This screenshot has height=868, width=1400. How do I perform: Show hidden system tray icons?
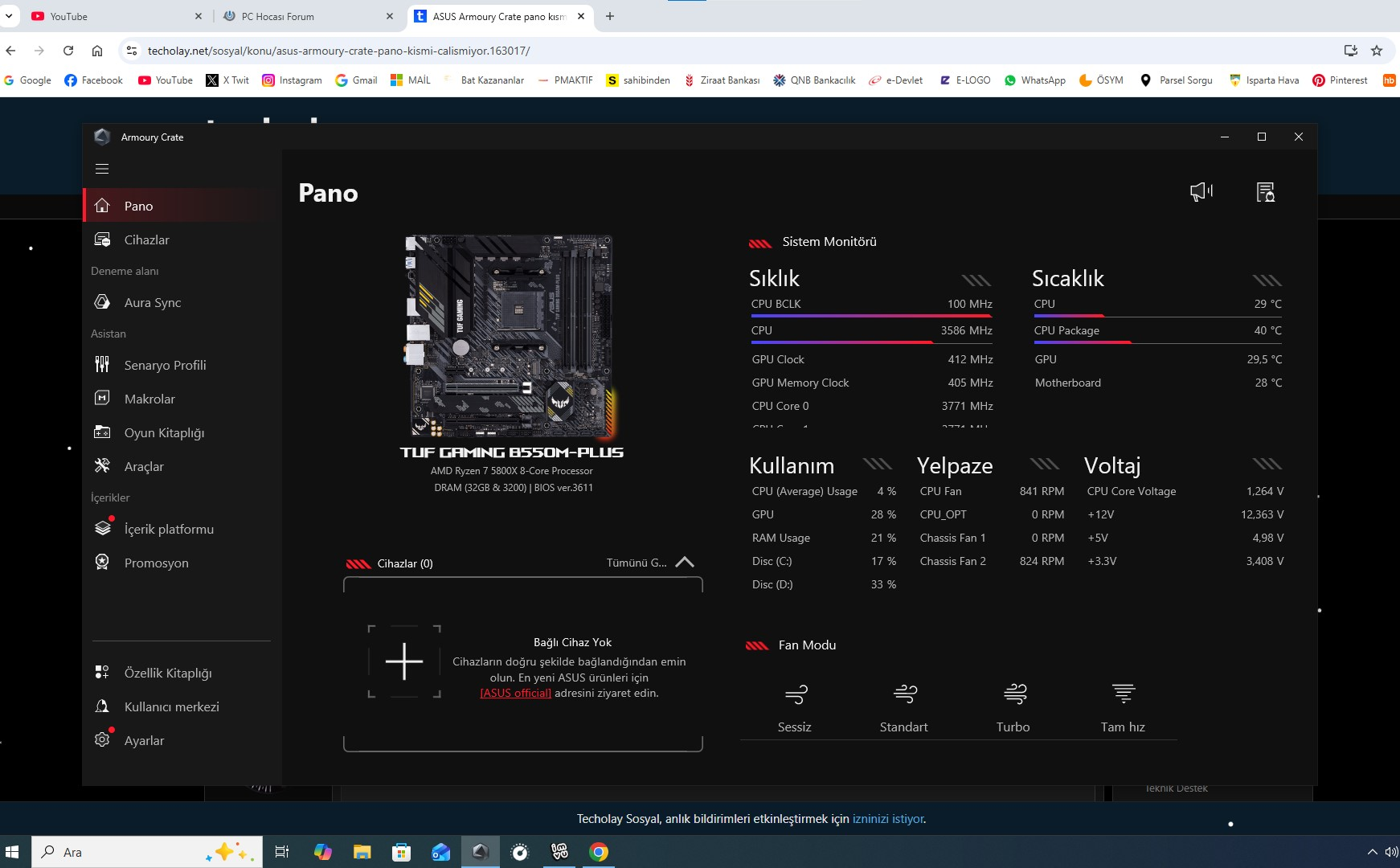[x=1372, y=852]
